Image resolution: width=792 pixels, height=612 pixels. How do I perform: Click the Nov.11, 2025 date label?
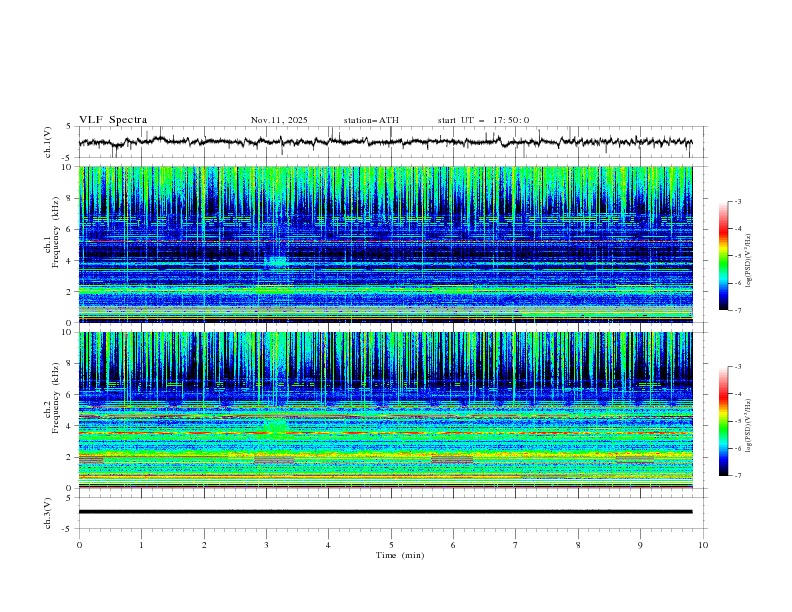(279, 120)
